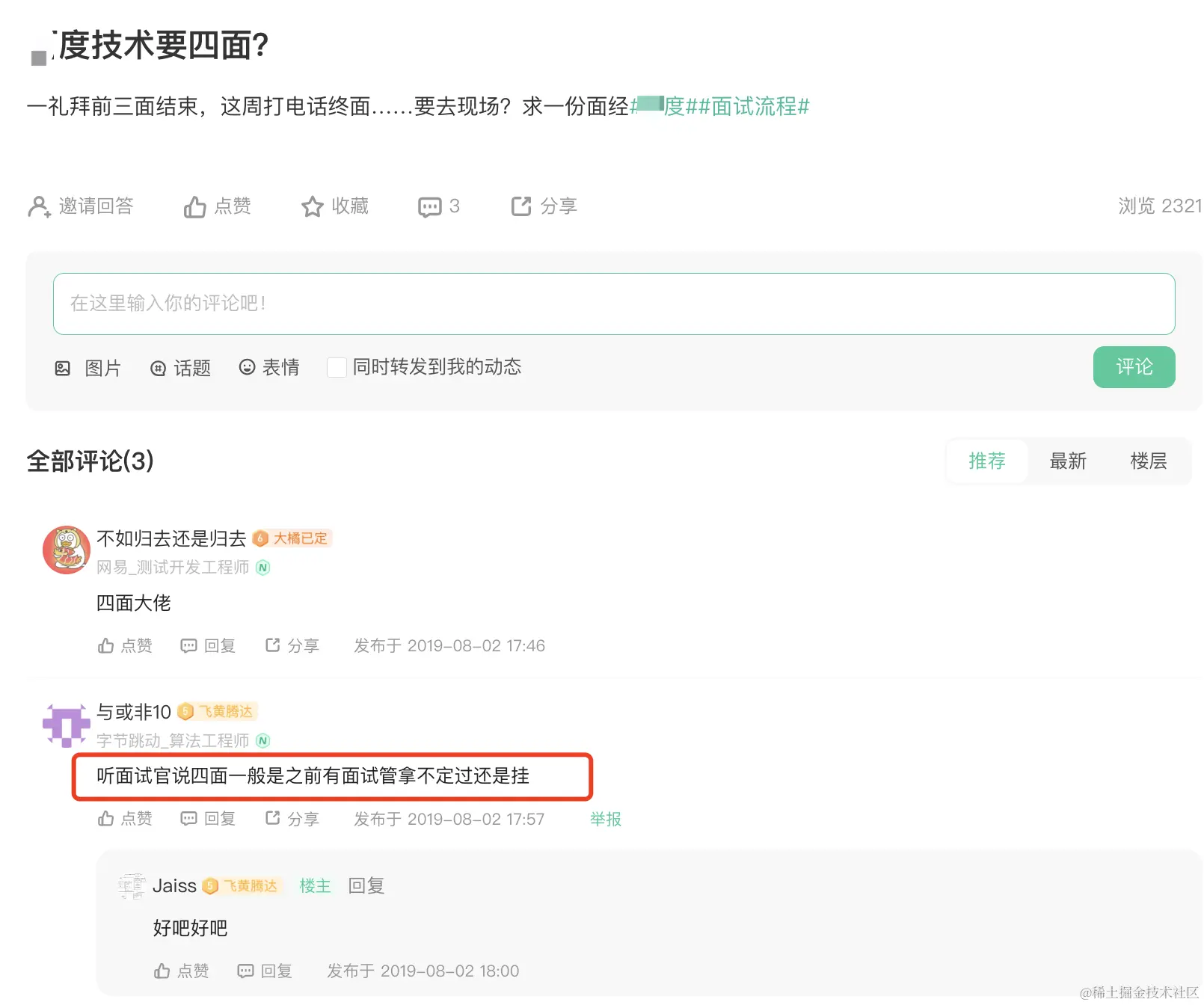Select the 推荐 comments tab

point(986,461)
